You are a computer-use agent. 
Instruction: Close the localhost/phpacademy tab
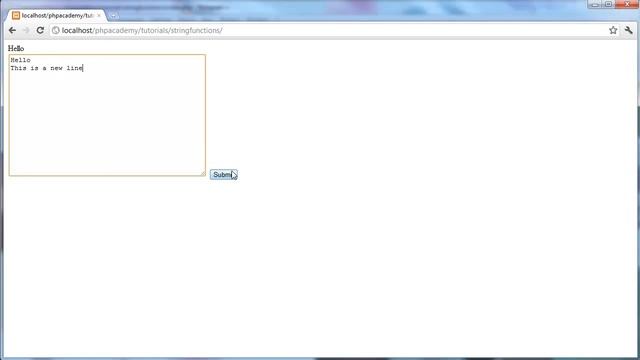(x=99, y=16)
